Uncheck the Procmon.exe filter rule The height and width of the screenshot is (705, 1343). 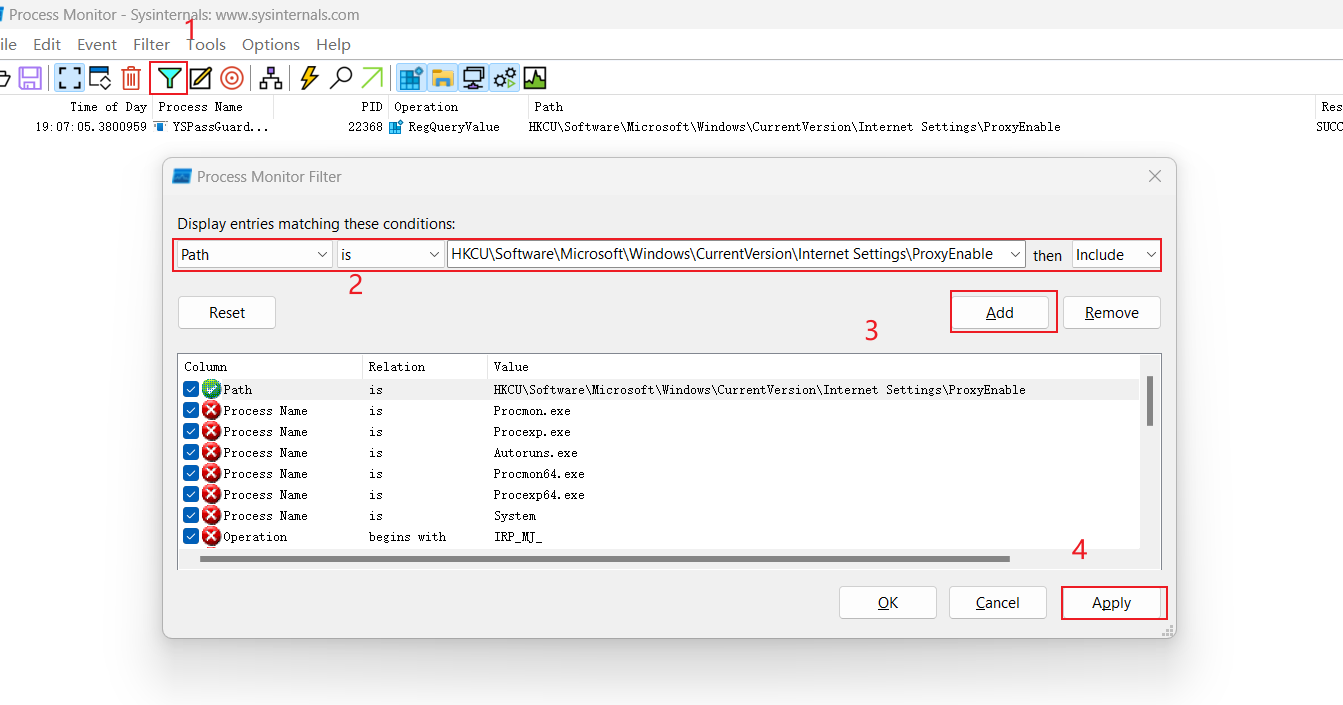pyautogui.click(x=190, y=410)
